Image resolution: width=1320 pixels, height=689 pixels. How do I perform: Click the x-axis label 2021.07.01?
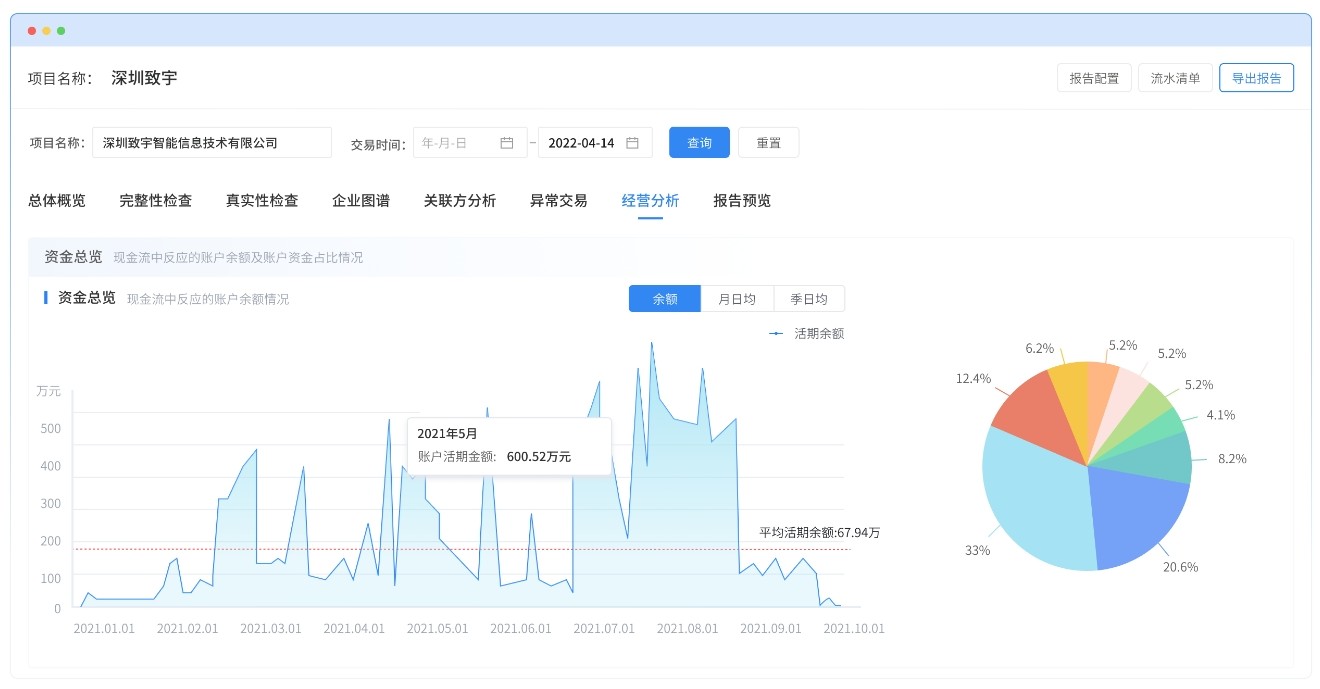click(x=604, y=629)
